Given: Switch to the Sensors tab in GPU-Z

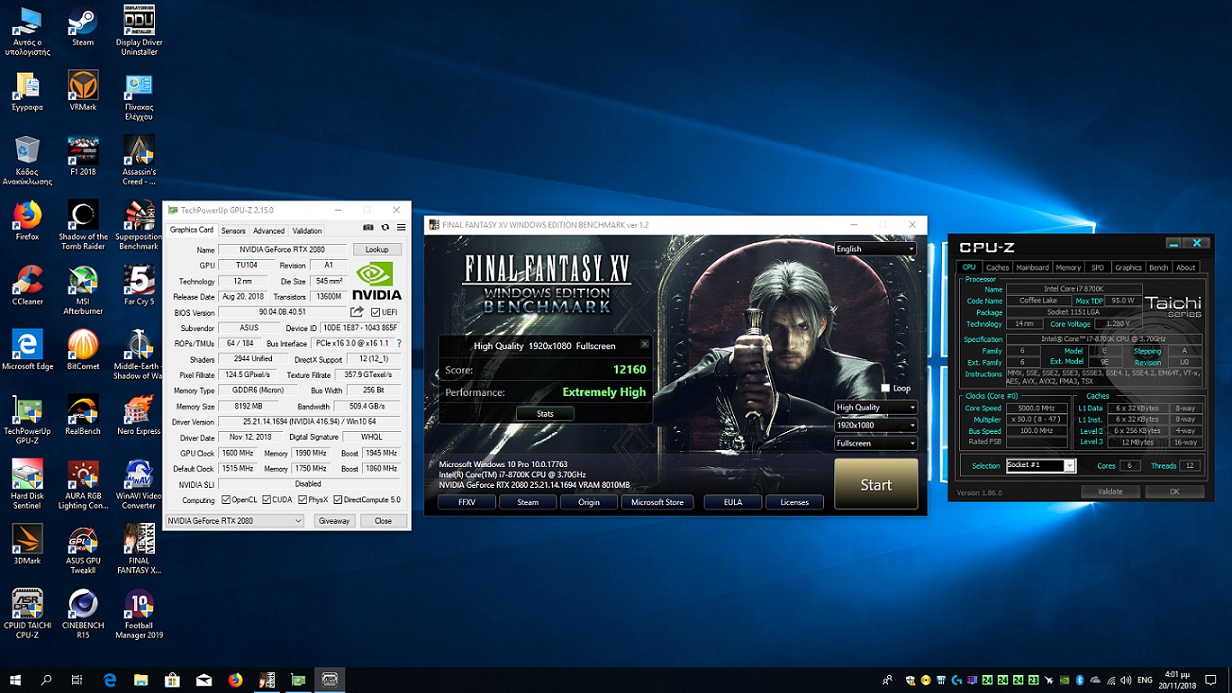Looking at the screenshot, I should [233, 231].
